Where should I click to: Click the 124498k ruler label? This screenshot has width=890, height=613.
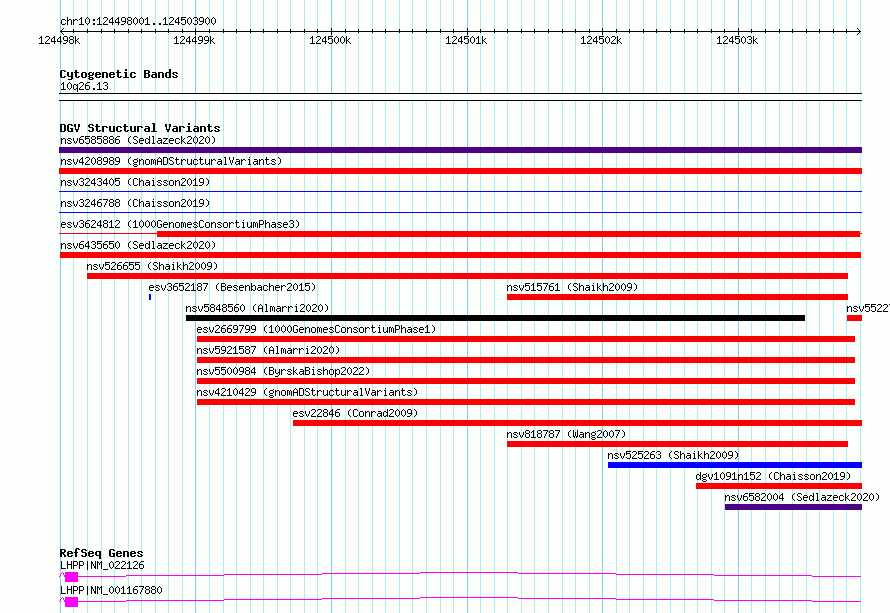pyautogui.click(x=59, y=40)
